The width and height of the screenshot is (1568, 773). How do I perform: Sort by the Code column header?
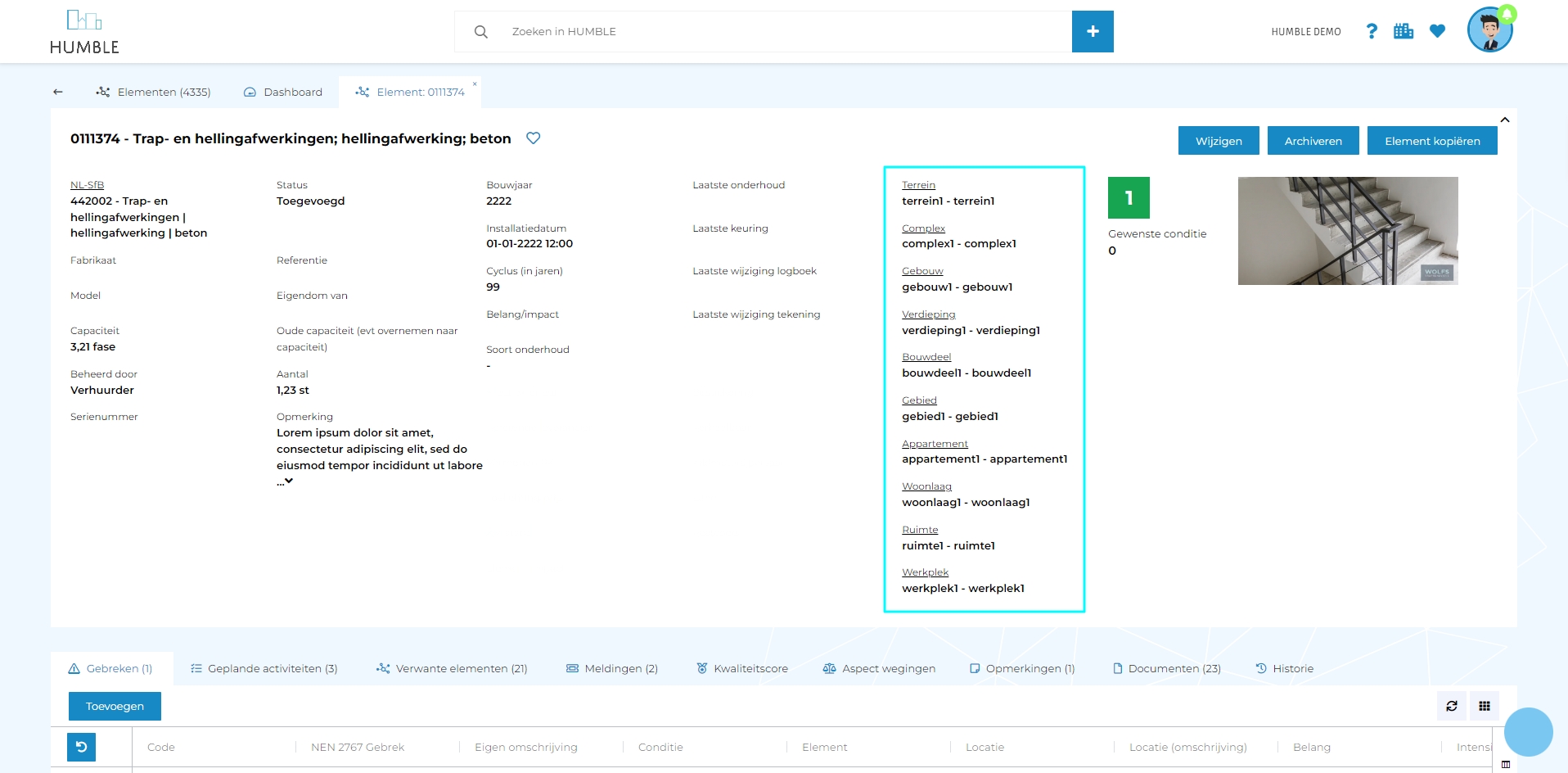point(161,747)
